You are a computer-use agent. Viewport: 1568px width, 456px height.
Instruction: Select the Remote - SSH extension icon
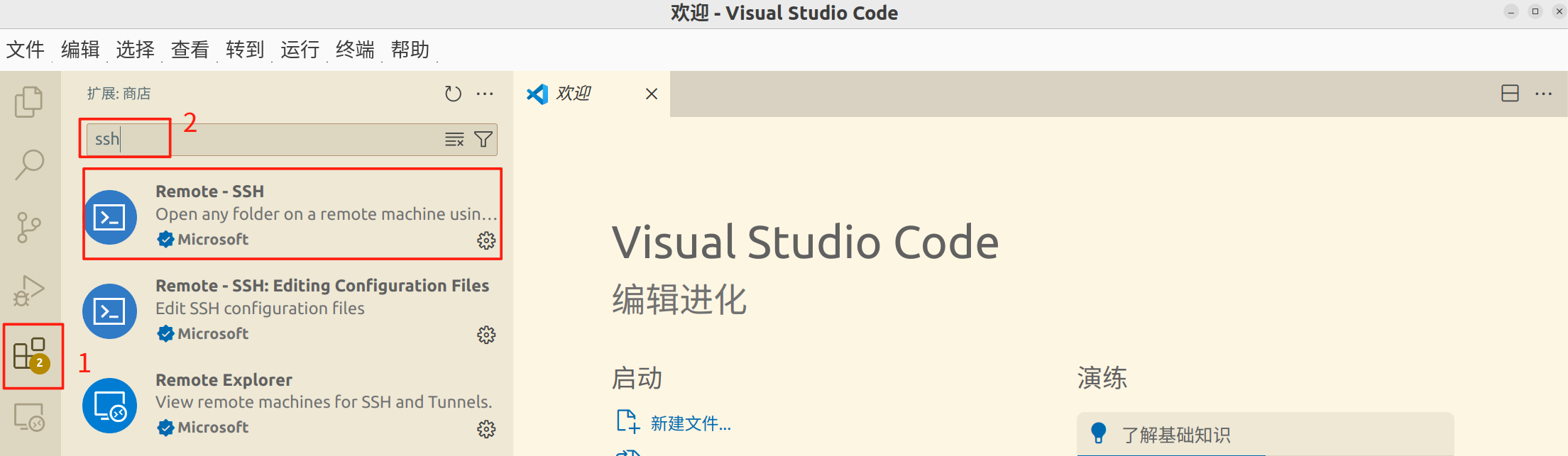110,217
